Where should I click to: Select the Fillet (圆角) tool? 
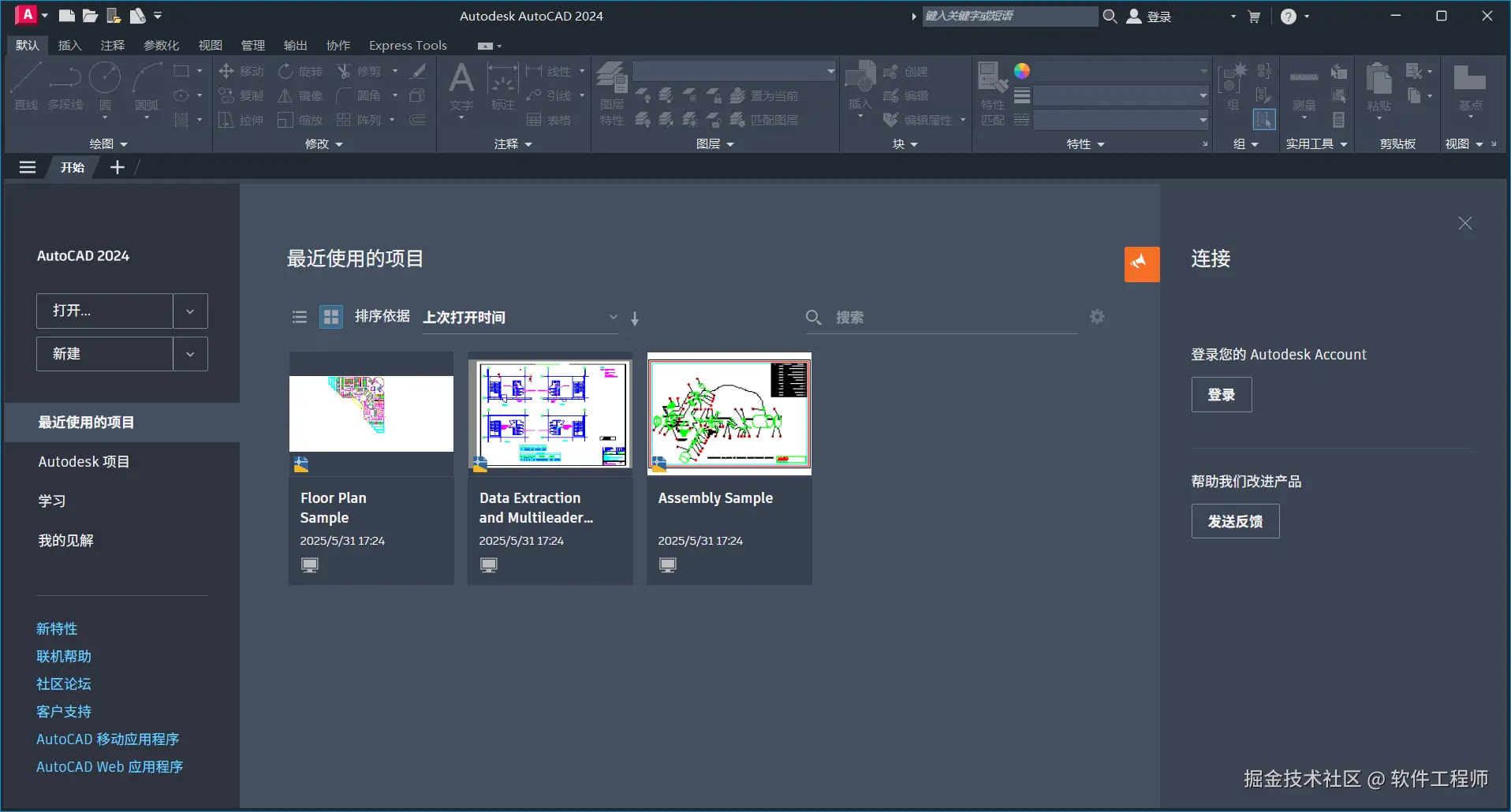pos(360,96)
